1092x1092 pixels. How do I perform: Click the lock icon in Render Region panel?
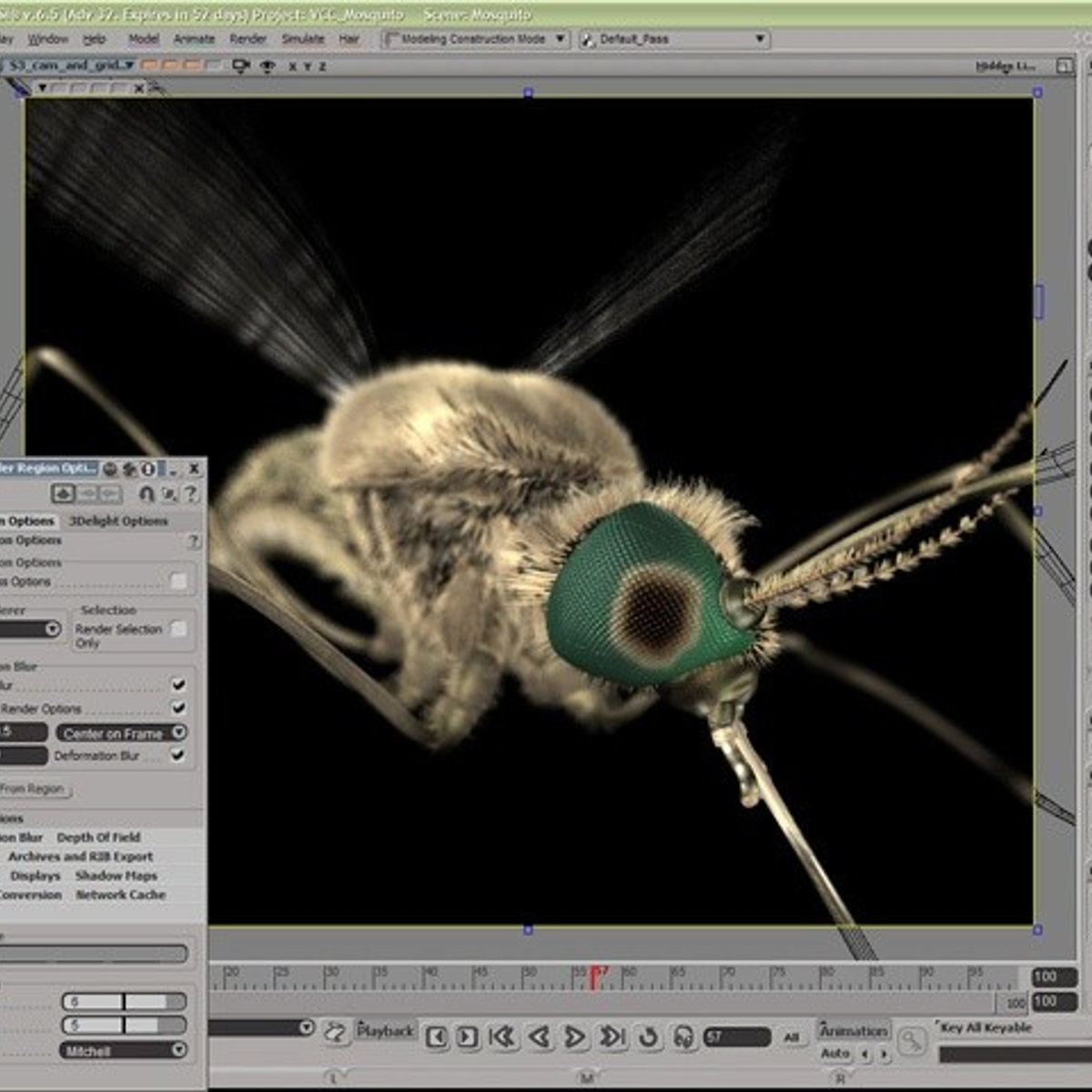click(x=147, y=493)
